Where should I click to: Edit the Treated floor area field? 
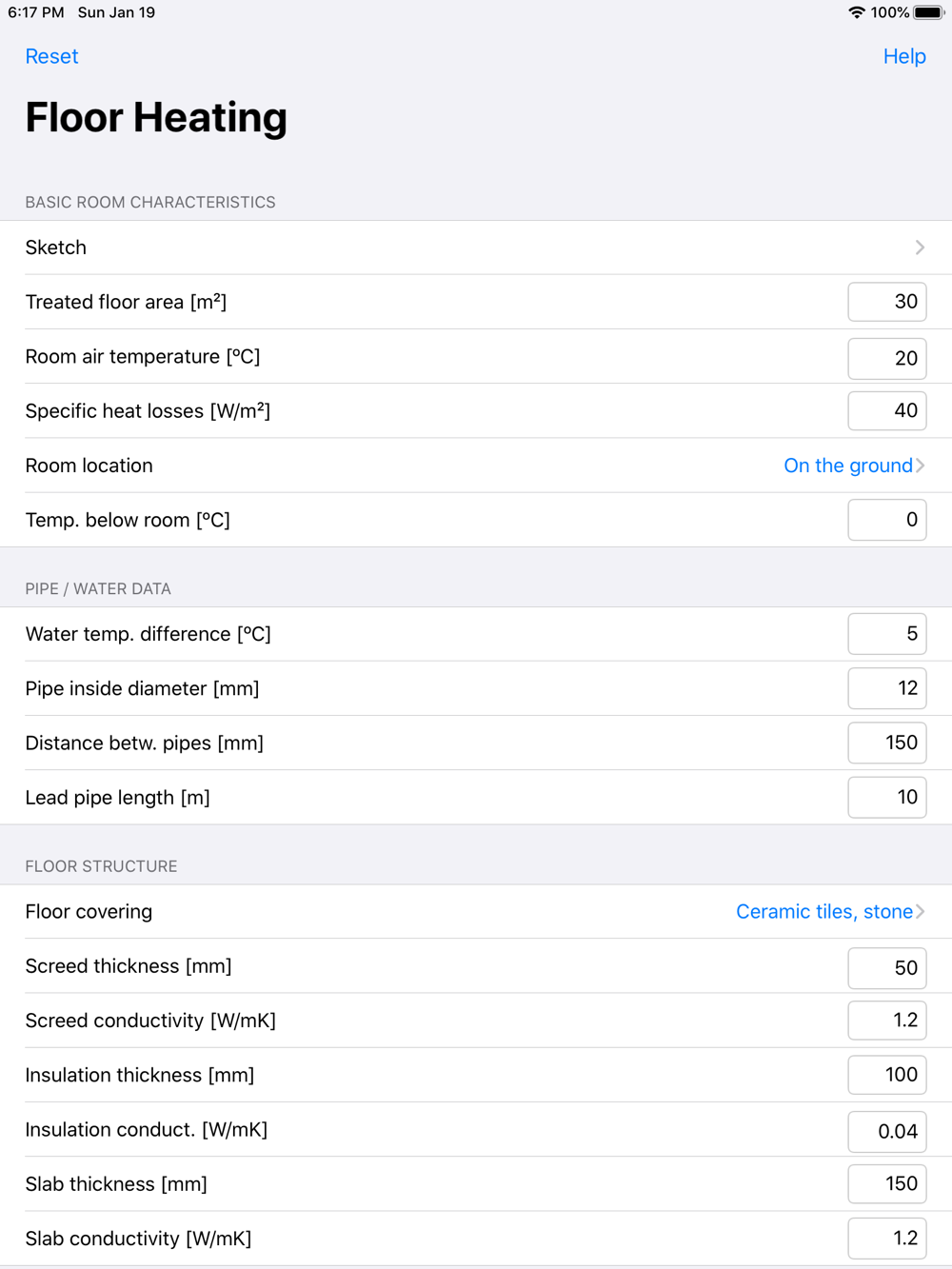pos(886,302)
